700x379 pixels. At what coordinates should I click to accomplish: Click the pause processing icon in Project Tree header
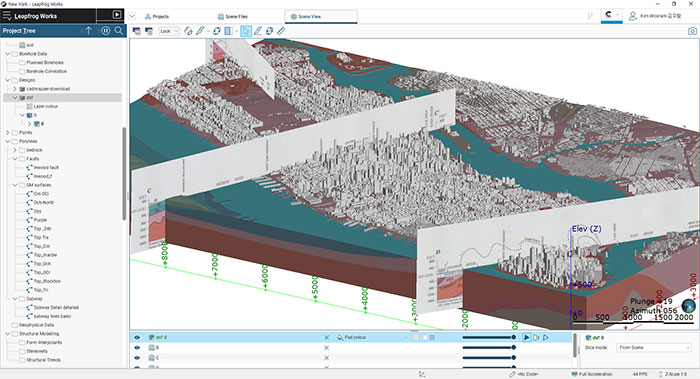105,30
